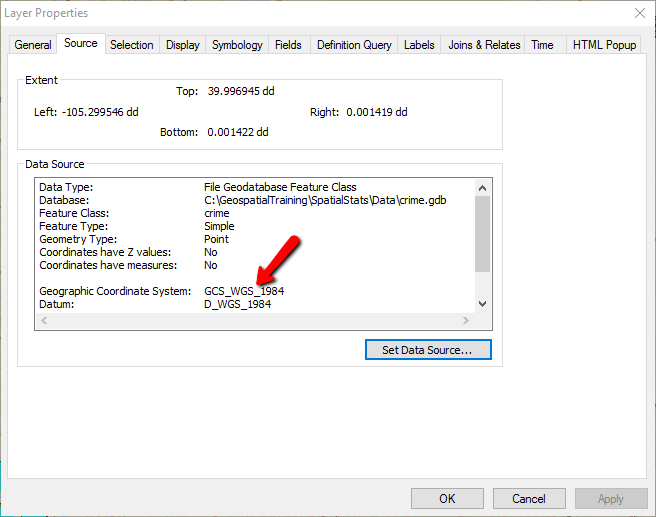This screenshot has width=656, height=517.
Task: Select the Labels tab
Action: click(x=419, y=45)
